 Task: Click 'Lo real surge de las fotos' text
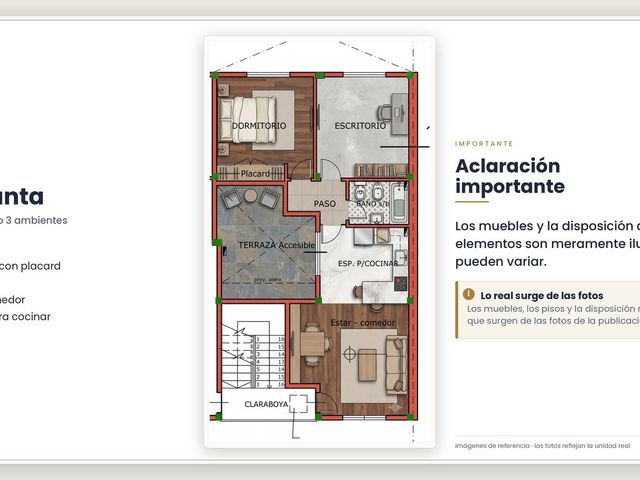542,296
